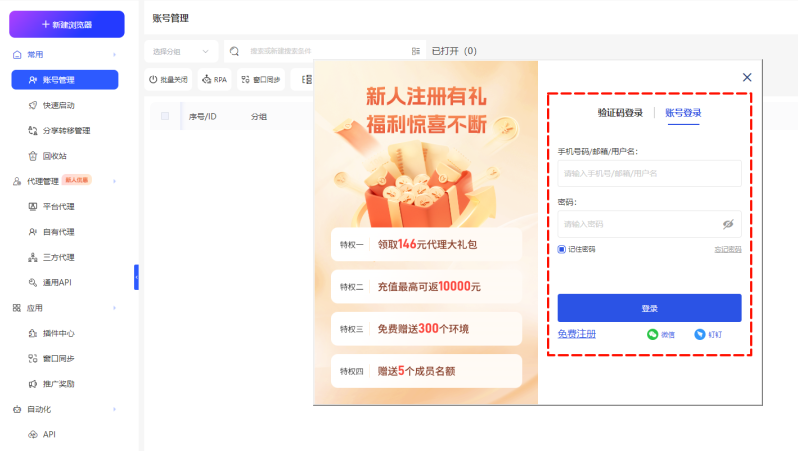
Task: Open Share Transfer Management (分享转移管理)
Action: click(x=66, y=131)
